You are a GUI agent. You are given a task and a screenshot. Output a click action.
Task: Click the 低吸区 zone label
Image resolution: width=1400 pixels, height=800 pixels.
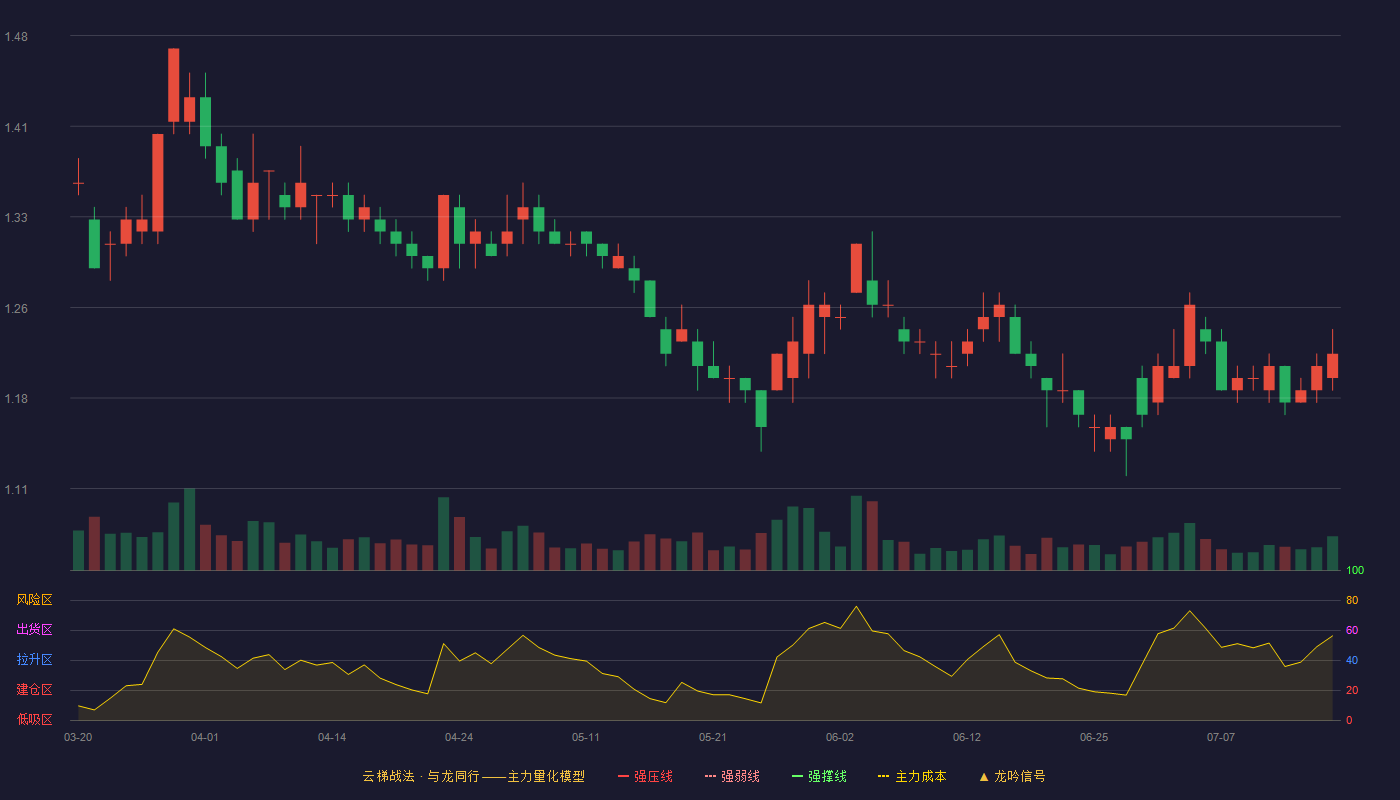click(34, 719)
